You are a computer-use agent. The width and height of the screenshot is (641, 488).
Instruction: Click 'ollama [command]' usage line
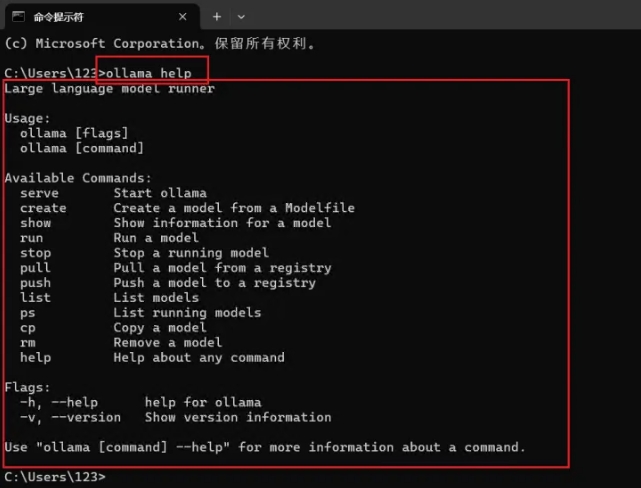[x=82, y=148]
